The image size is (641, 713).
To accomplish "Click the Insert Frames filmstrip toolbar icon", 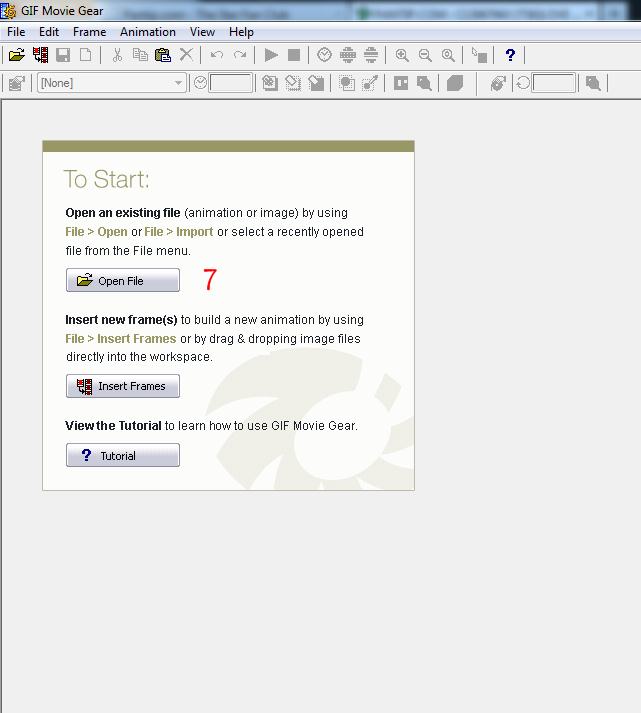I will click(40, 55).
